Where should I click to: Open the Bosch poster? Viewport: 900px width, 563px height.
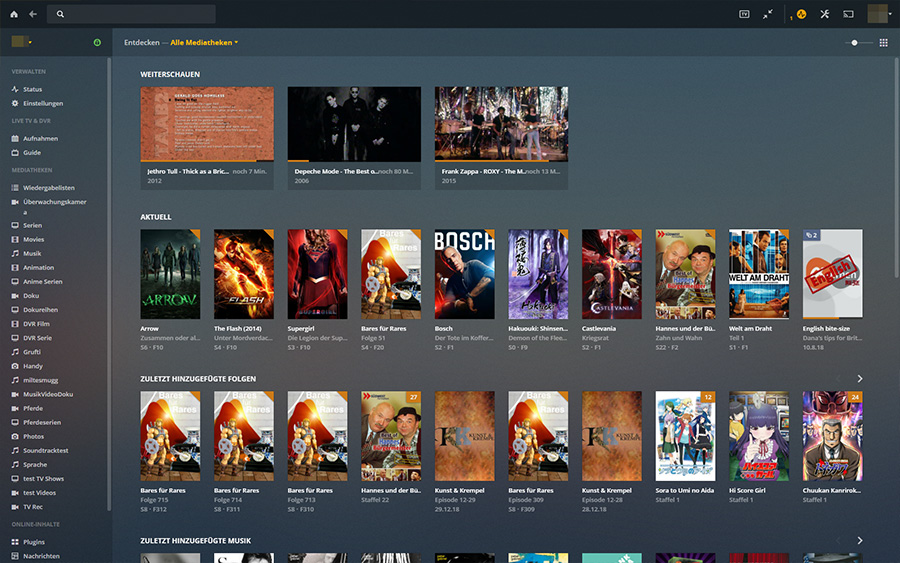tap(464, 274)
